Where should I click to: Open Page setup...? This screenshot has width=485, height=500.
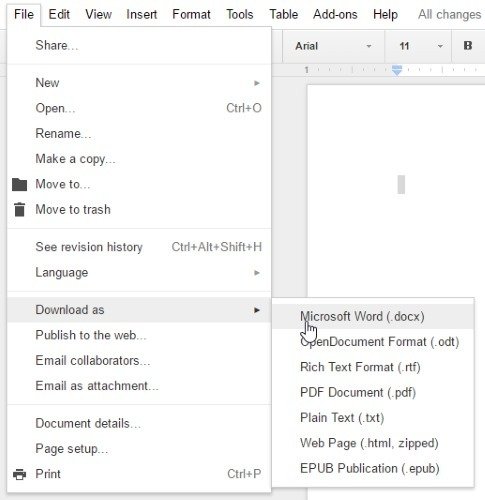coord(139,449)
